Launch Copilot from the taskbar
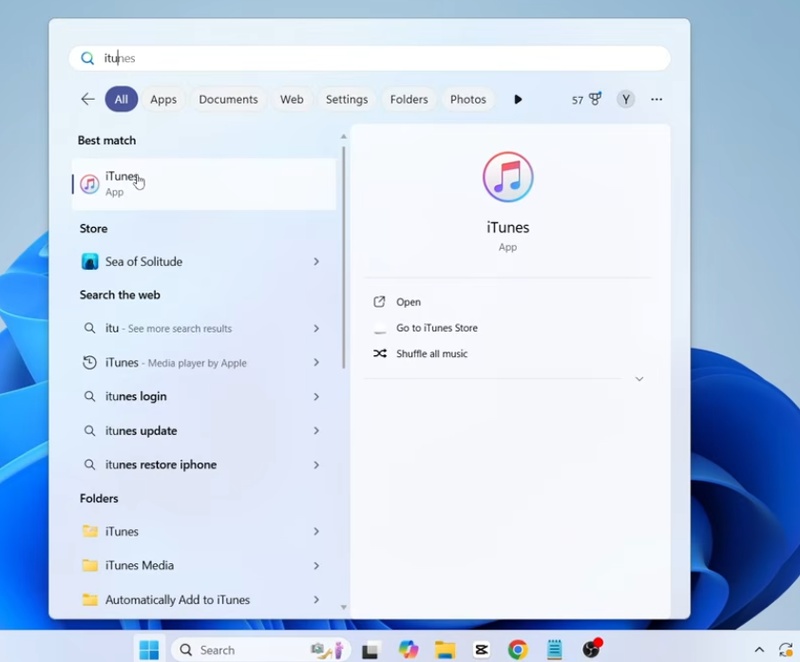The height and width of the screenshot is (662, 800). click(408, 650)
